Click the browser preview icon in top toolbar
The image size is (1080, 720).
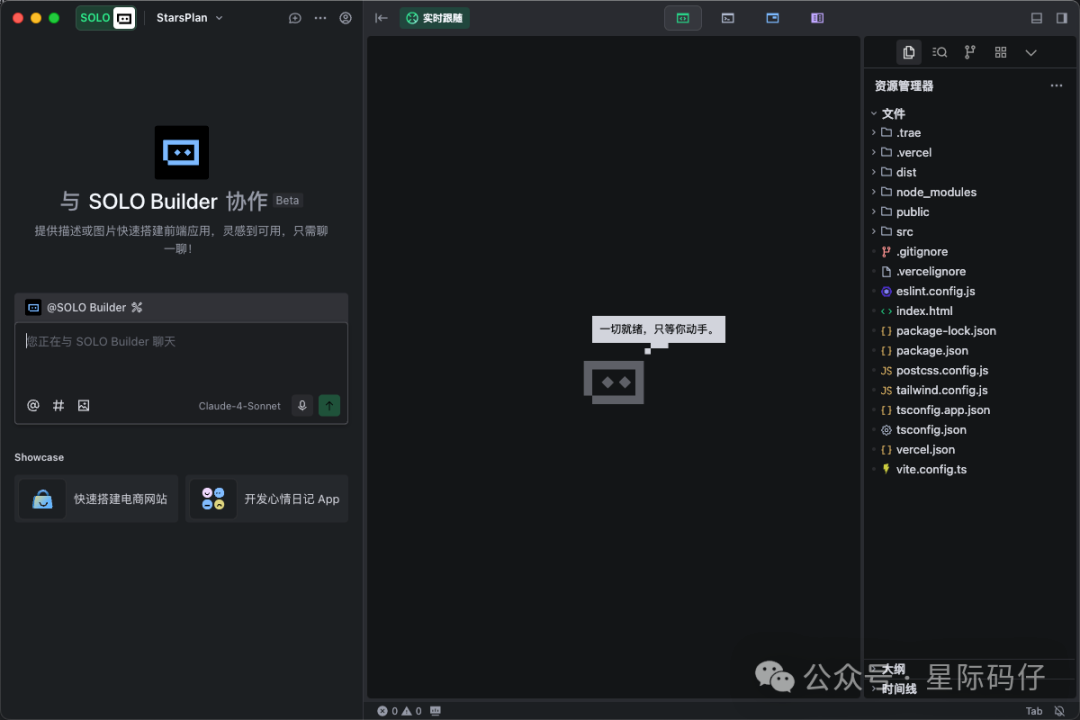[x=772, y=17]
